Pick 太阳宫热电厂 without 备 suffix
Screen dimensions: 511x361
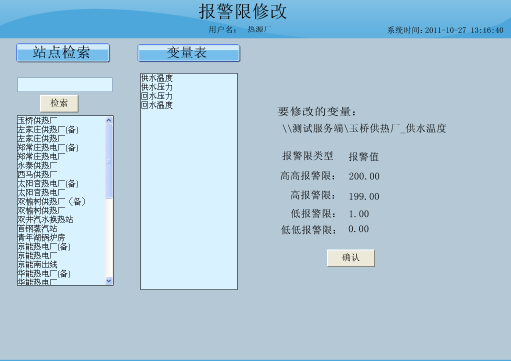pyautogui.click(x=41, y=192)
